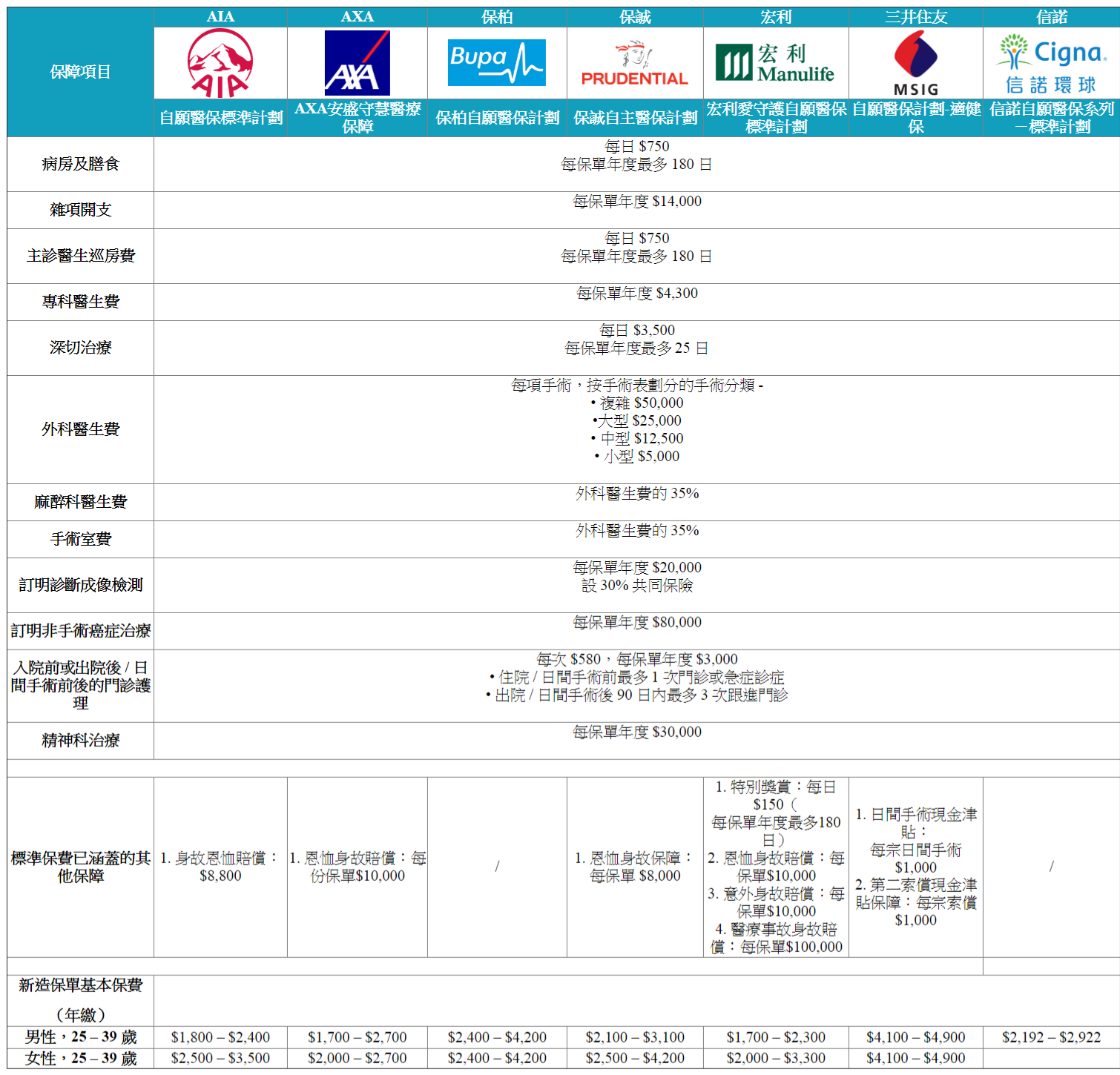Click Prudential 恩恤身故保障 $8,000 cell
This screenshot has height=1075, width=1120.
pos(635,867)
